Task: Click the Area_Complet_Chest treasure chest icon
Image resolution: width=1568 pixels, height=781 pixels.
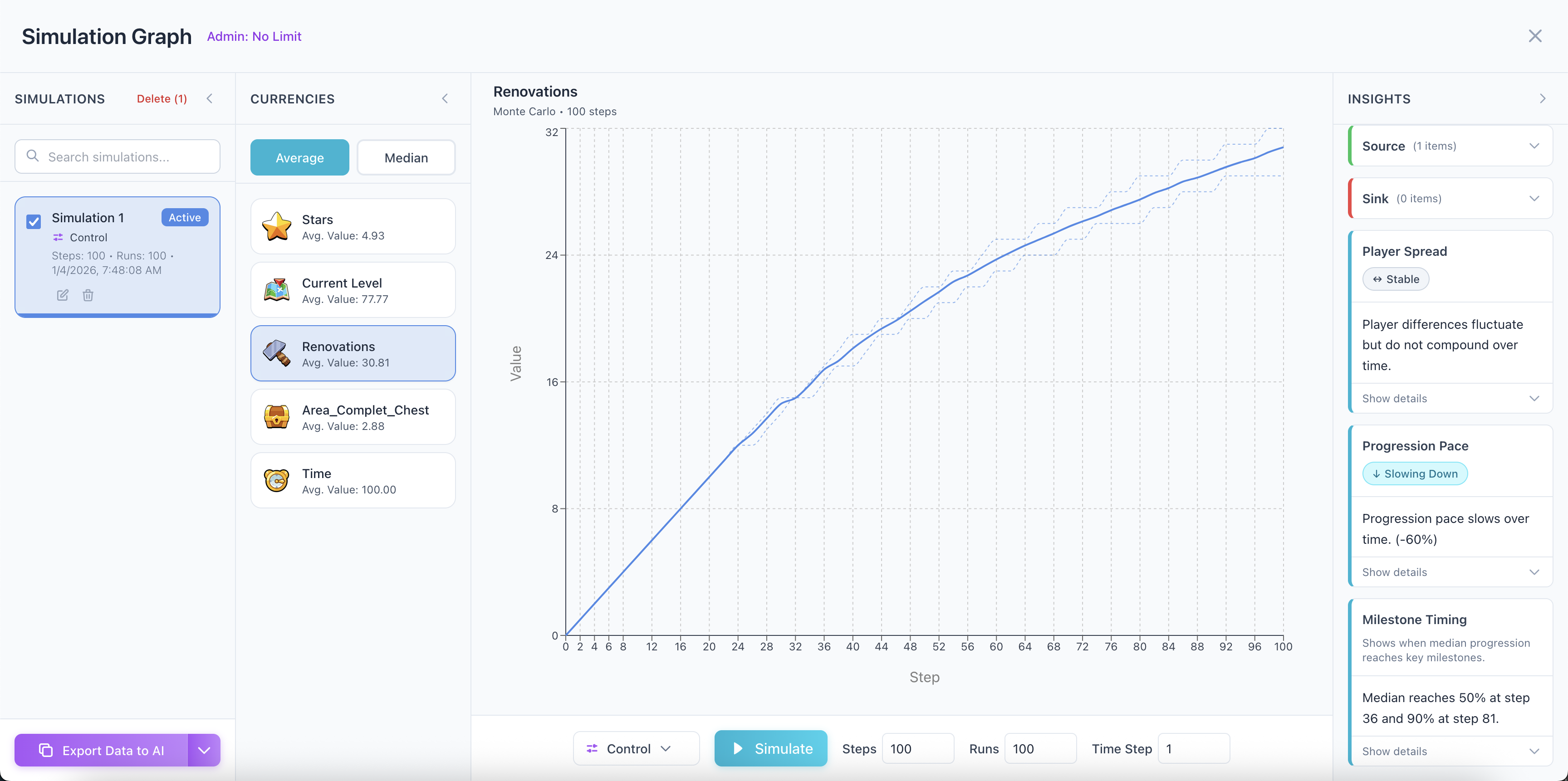Action: pos(276,417)
